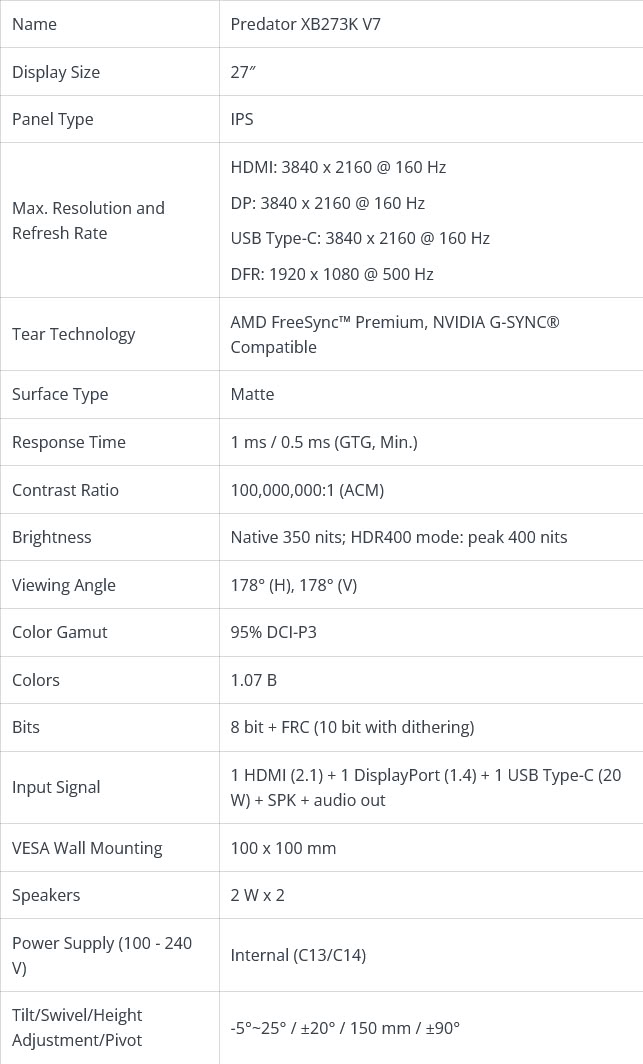Select the Brightness value text
643x1064 pixels.
coord(399,537)
